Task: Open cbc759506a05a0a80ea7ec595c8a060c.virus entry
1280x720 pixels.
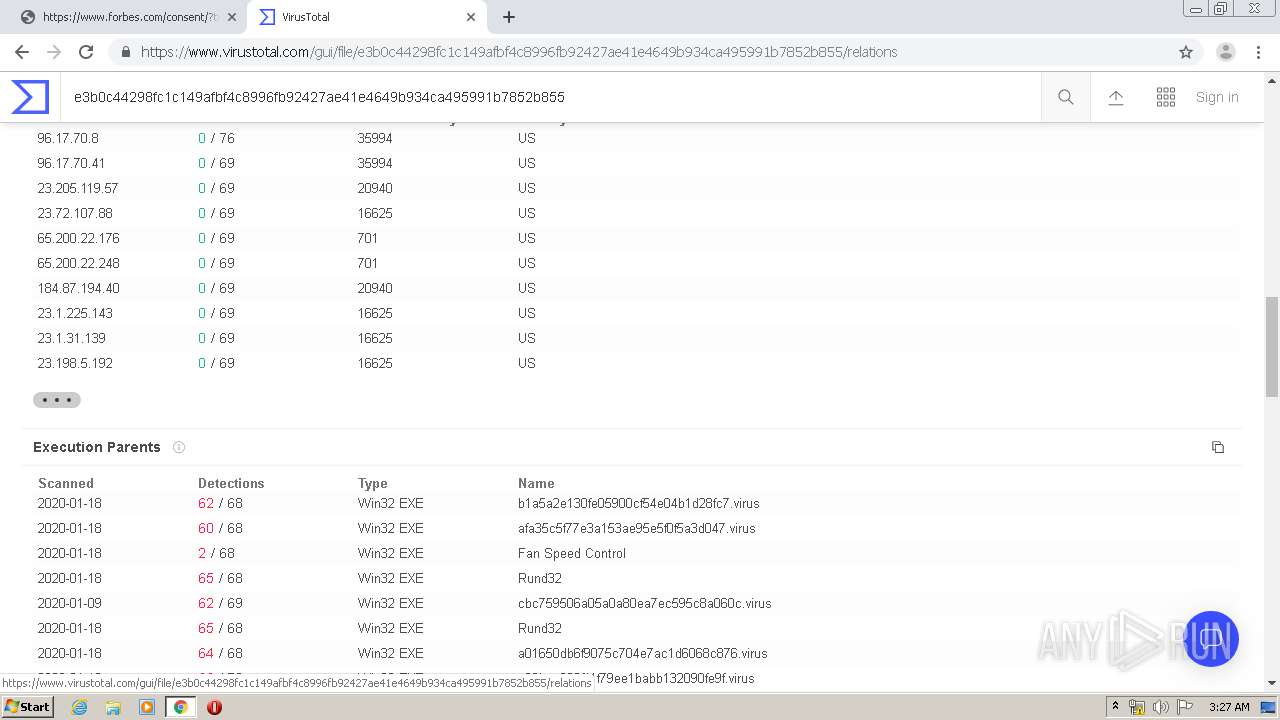Action: point(645,603)
